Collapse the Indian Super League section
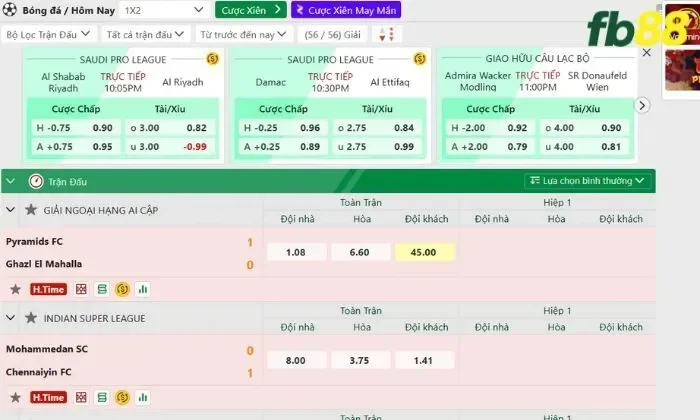 coord(11,318)
